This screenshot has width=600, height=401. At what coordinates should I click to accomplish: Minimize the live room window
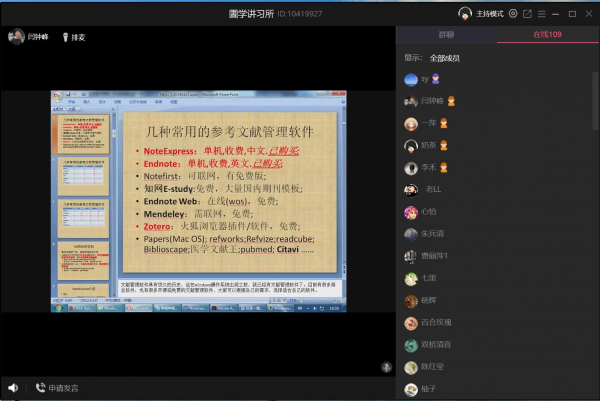556,14
